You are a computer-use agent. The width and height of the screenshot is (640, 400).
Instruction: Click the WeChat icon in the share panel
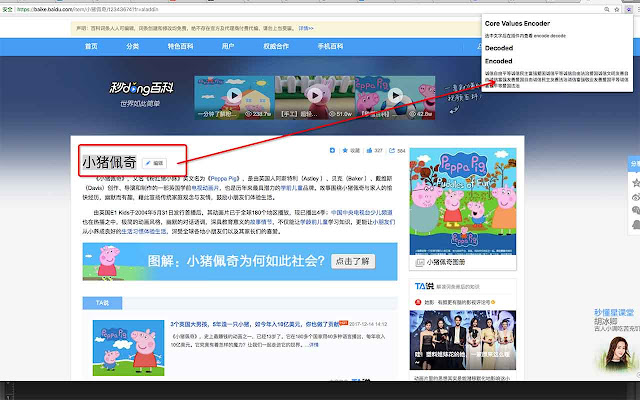tap(636, 211)
